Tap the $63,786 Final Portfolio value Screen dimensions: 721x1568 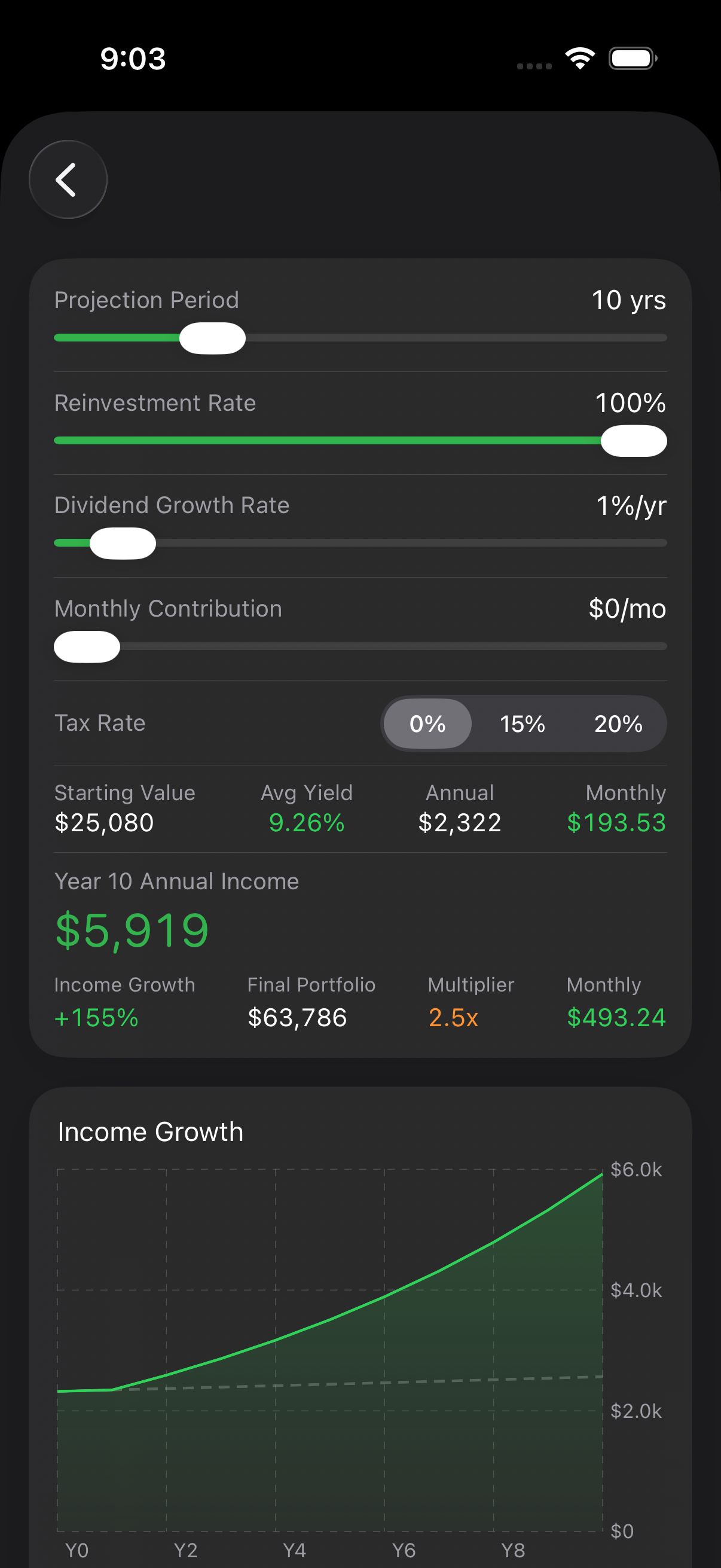(297, 1018)
